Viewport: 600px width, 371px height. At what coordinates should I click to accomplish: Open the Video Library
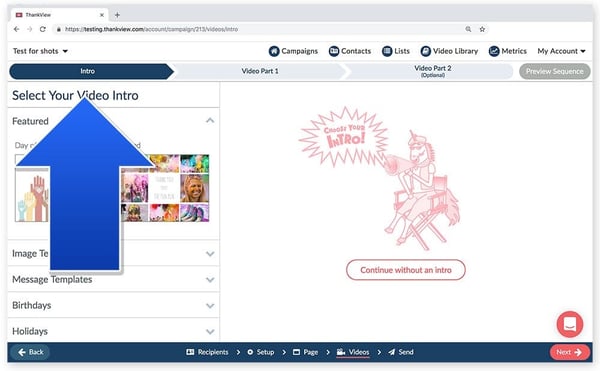[x=449, y=51]
